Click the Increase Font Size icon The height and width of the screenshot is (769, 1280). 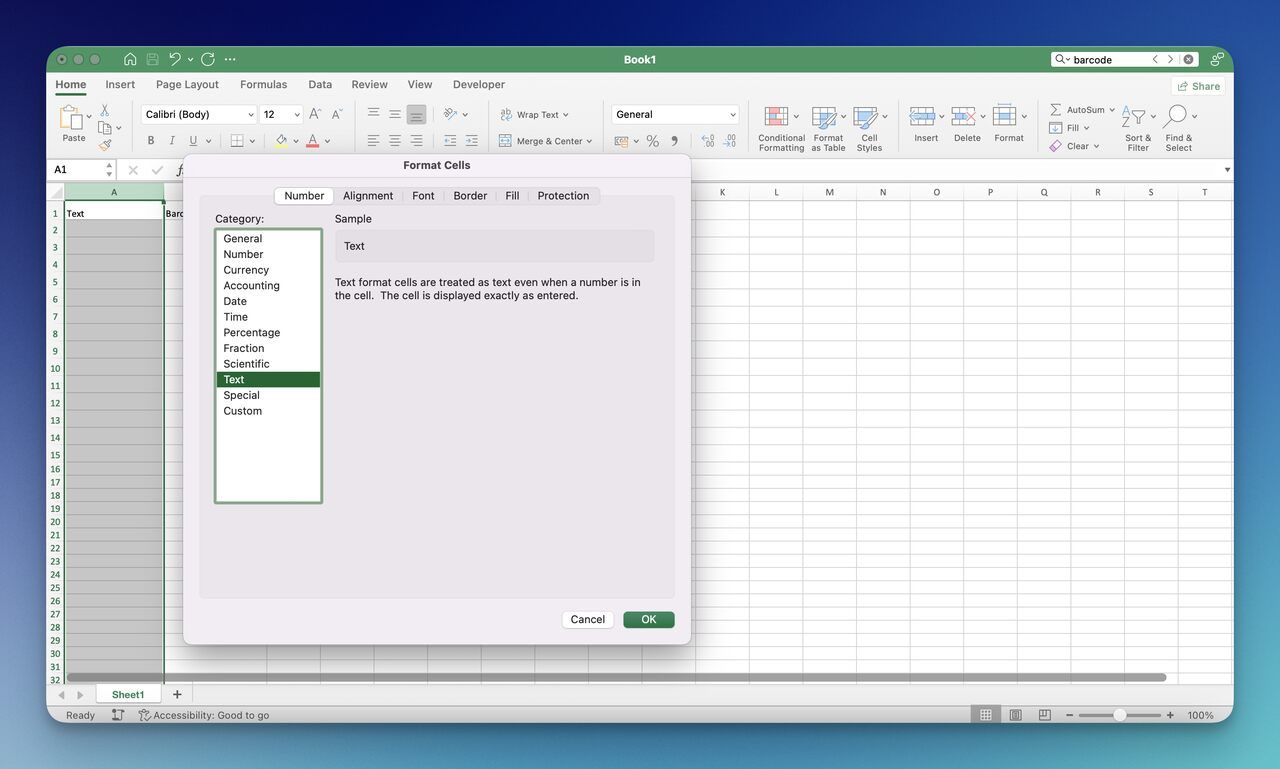pos(315,114)
